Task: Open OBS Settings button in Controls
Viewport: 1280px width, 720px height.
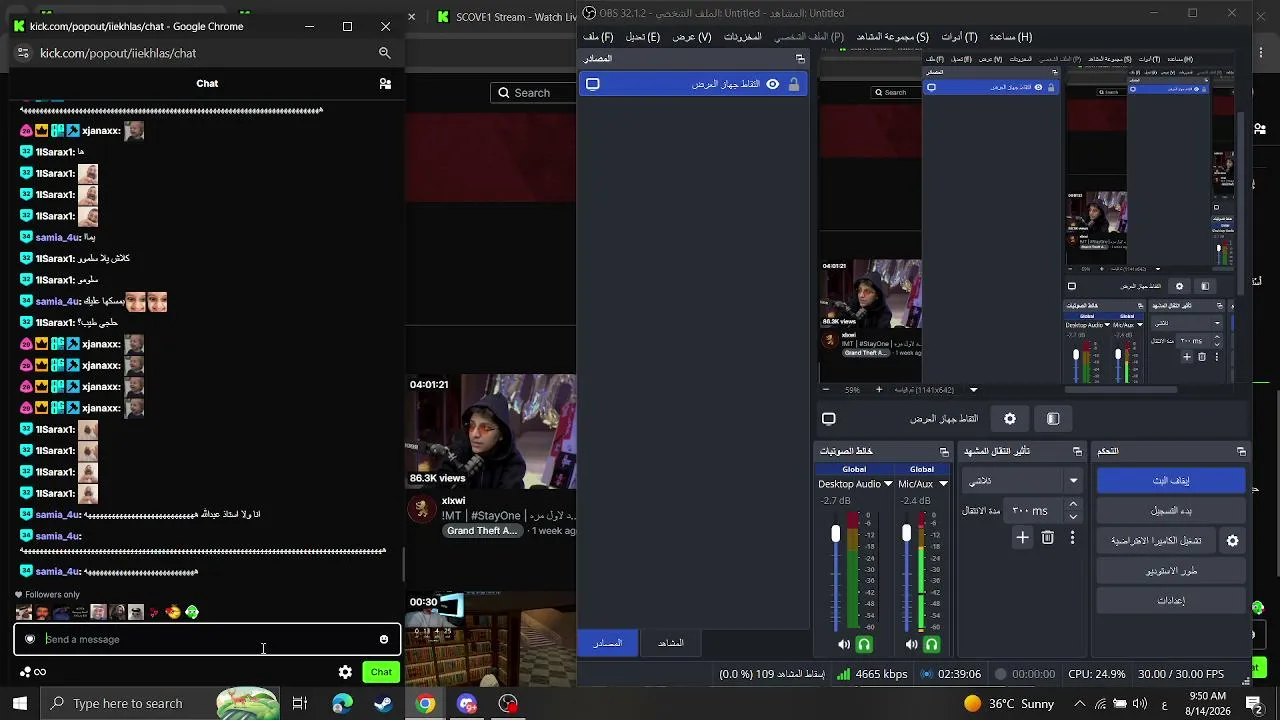Action: click(x=1171, y=601)
